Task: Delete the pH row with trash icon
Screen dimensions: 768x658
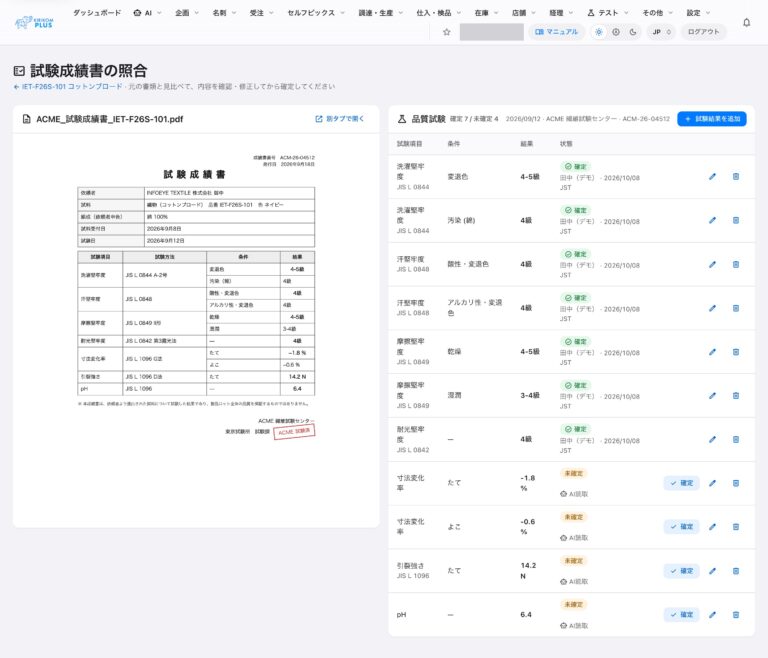Action: point(736,614)
